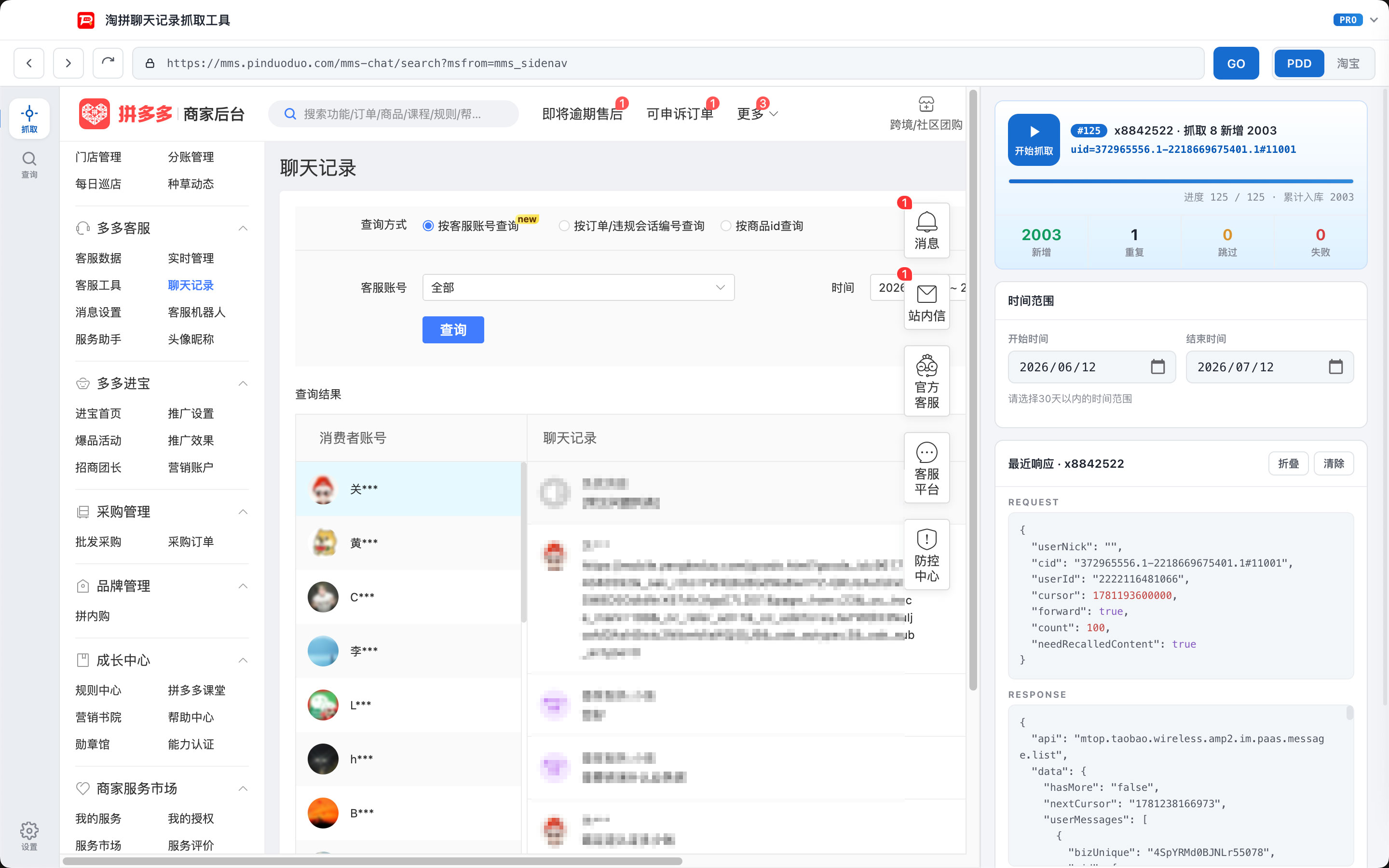Select consumer avatar for B***

pos(323,813)
